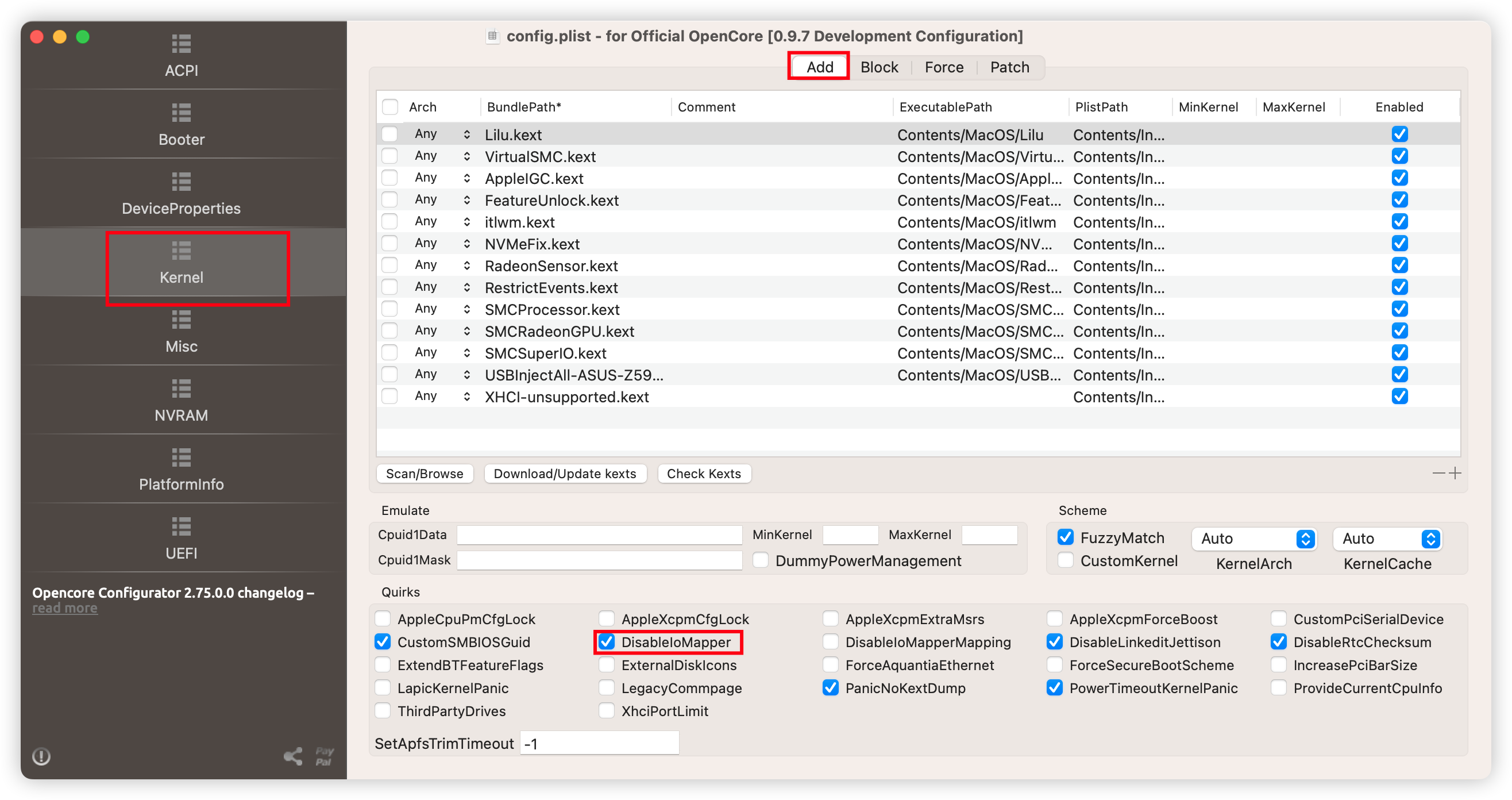Switch to the Patch tab
The height and width of the screenshot is (800, 1512).
point(1009,68)
